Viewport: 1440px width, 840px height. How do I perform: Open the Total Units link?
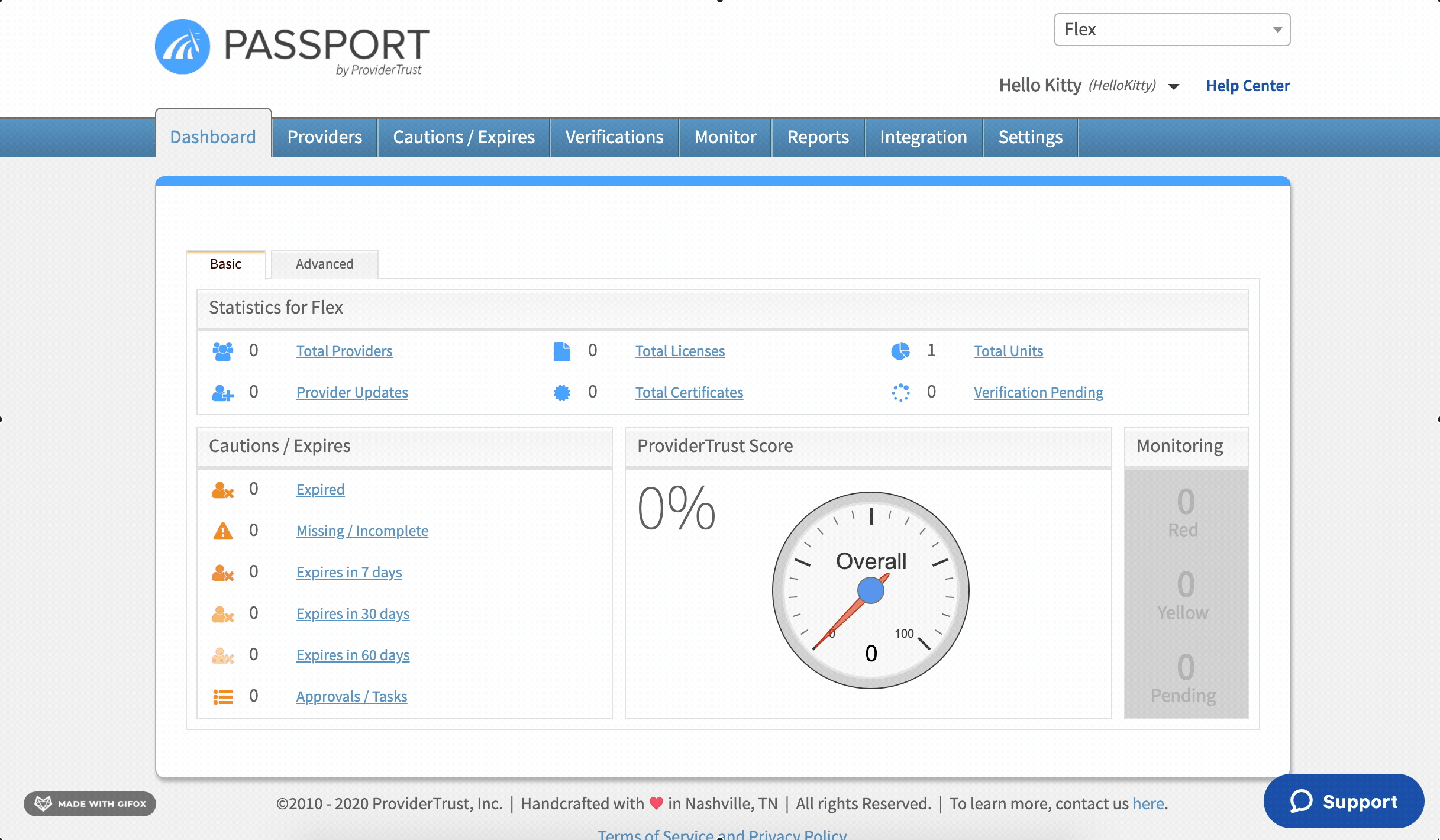point(1009,351)
